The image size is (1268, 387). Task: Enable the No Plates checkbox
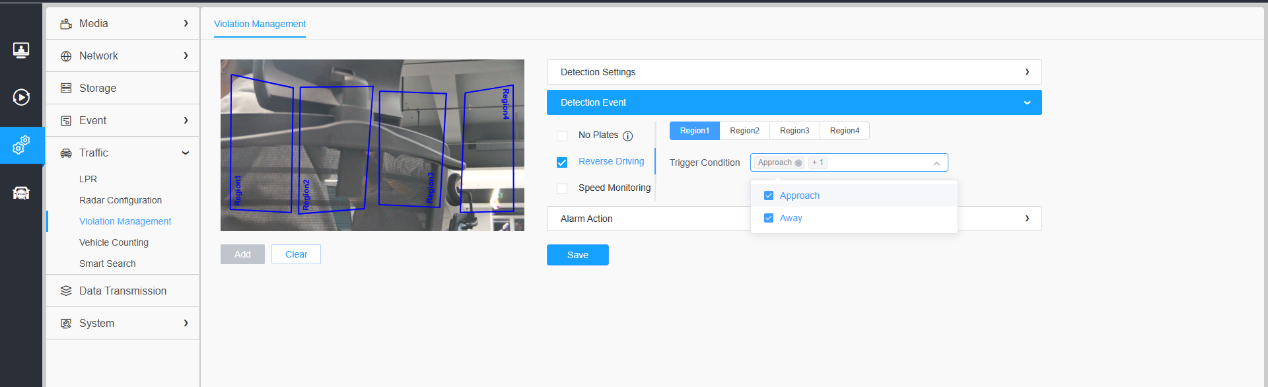tap(562, 136)
